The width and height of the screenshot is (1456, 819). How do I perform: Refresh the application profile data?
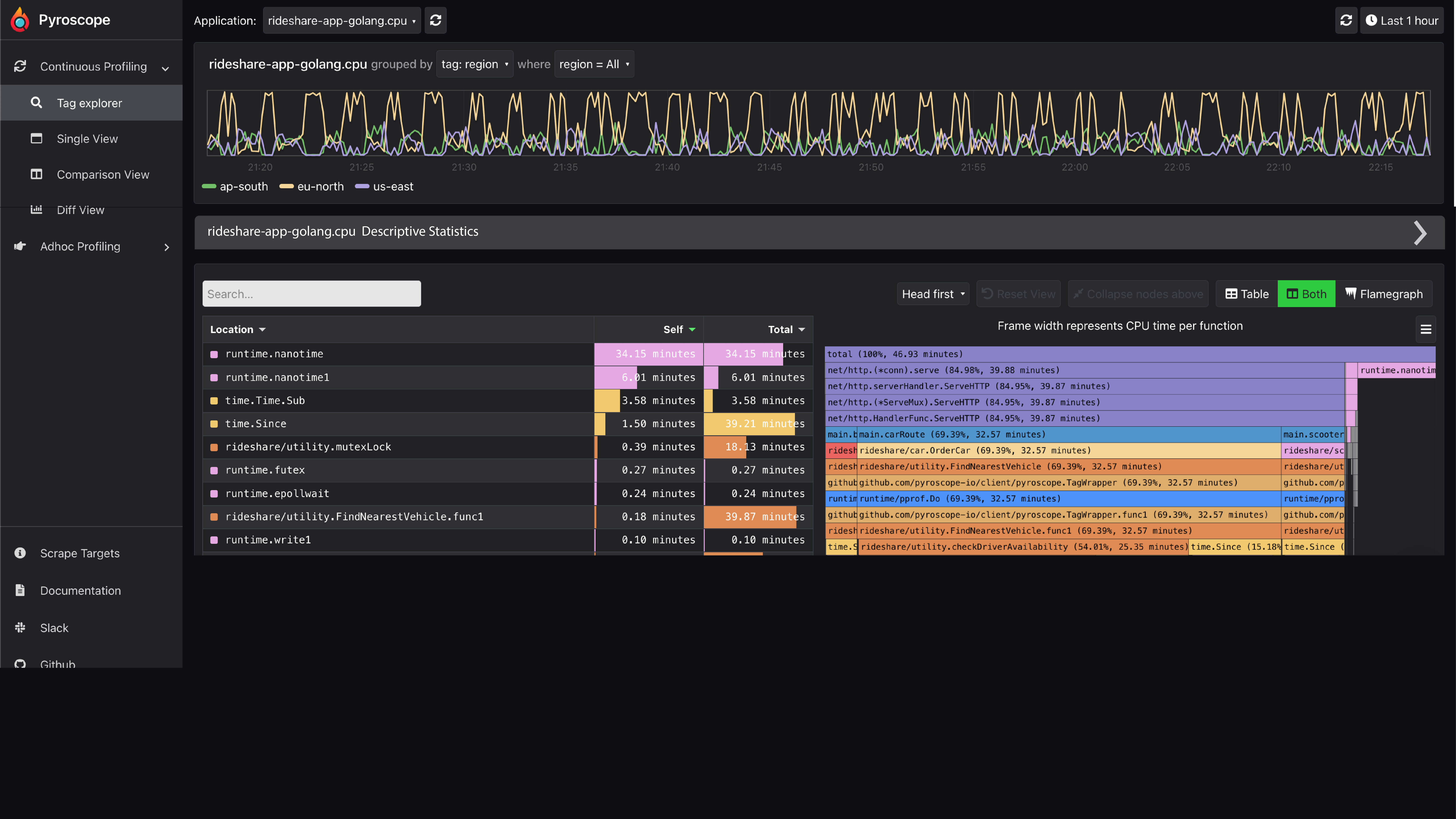click(435, 20)
